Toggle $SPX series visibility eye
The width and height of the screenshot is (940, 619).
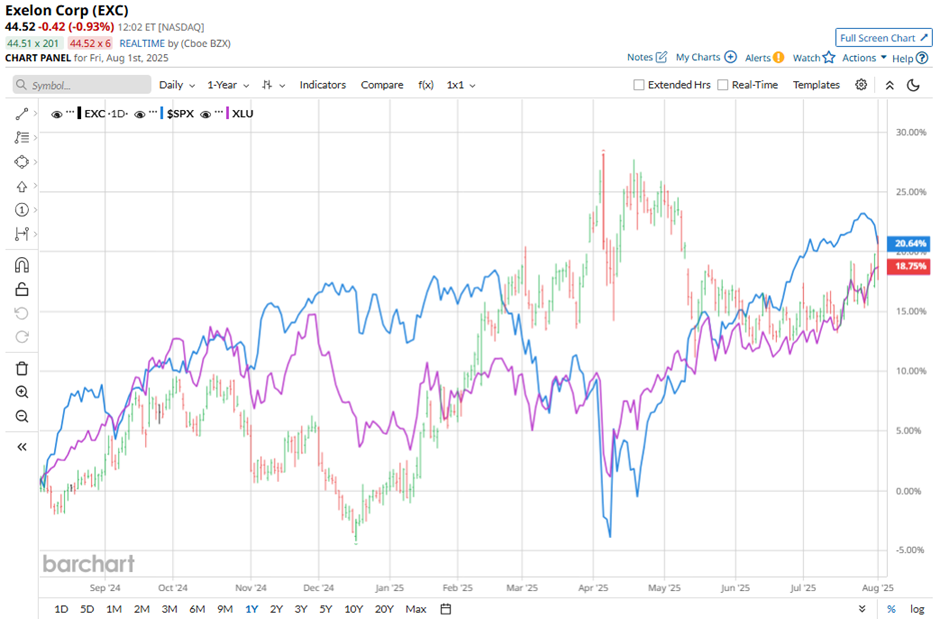[x=140, y=114]
